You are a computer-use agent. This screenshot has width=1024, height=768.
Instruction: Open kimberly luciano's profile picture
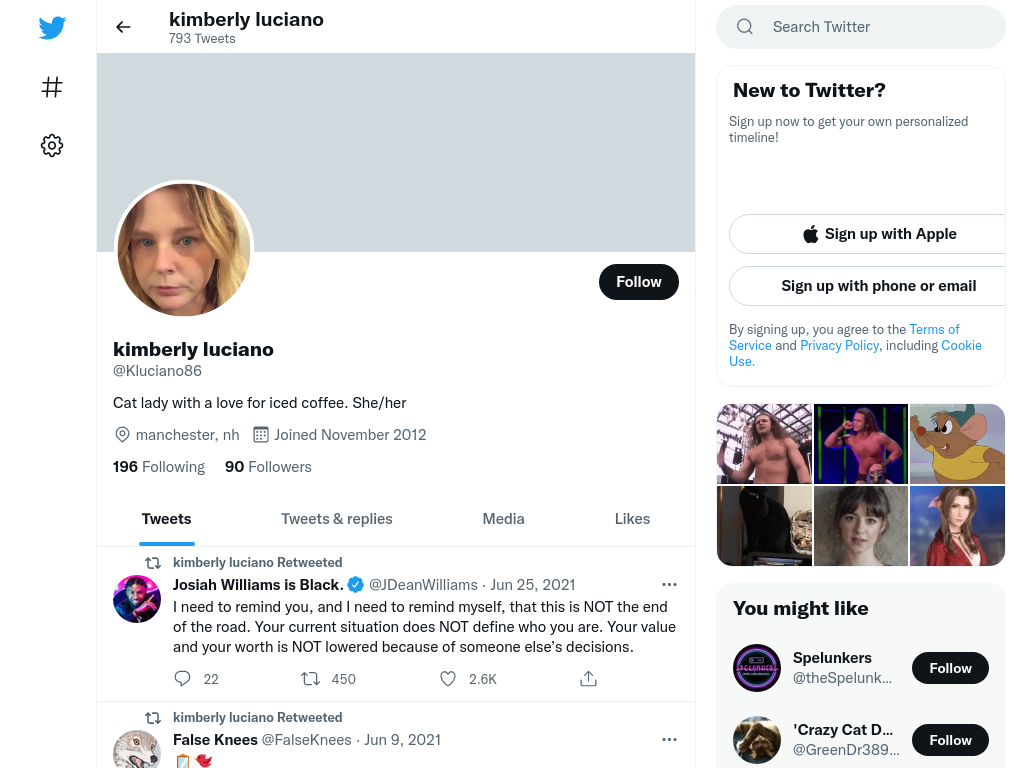point(184,250)
